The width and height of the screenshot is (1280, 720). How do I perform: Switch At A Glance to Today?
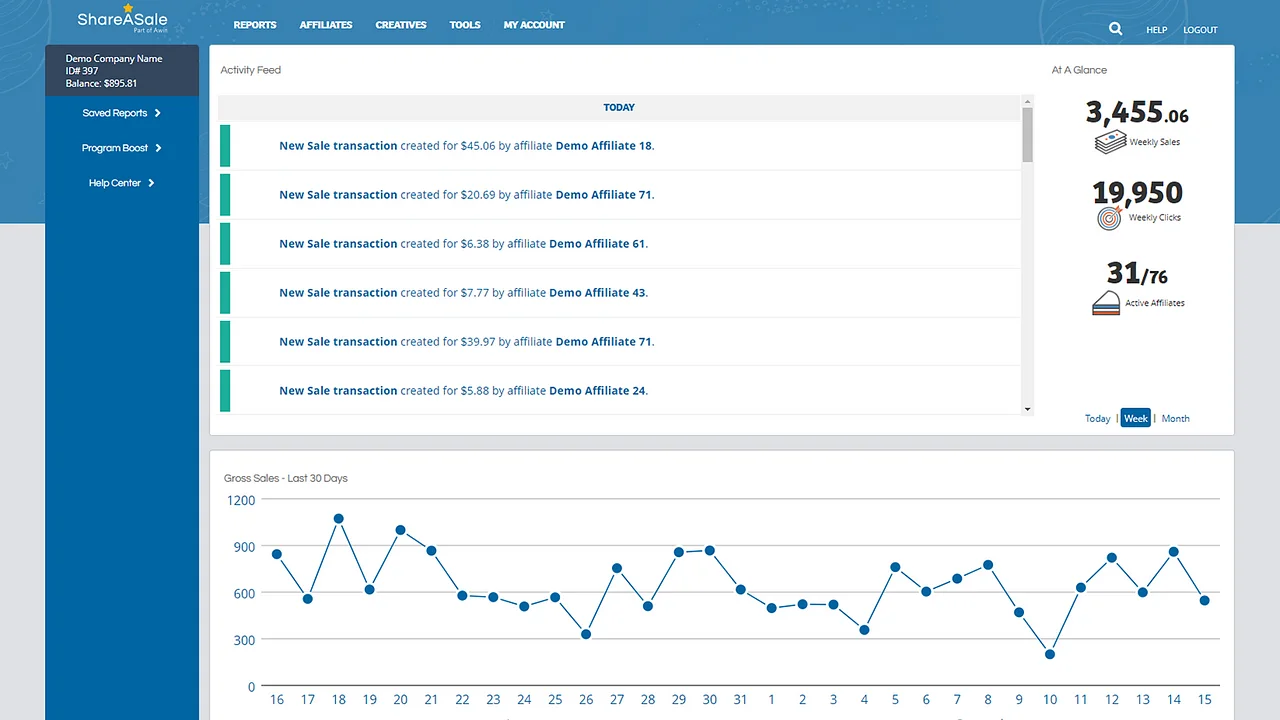click(1097, 418)
